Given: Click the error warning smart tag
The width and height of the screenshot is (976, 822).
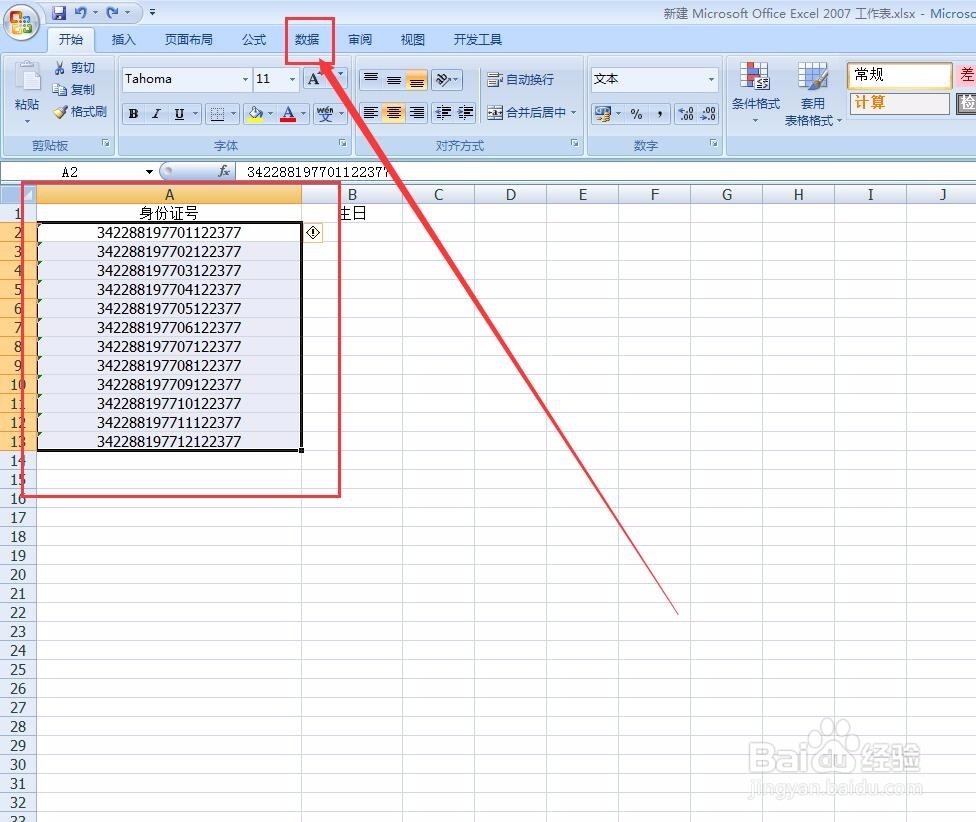Looking at the screenshot, I should pyautogui.click(x=313, y=233).
